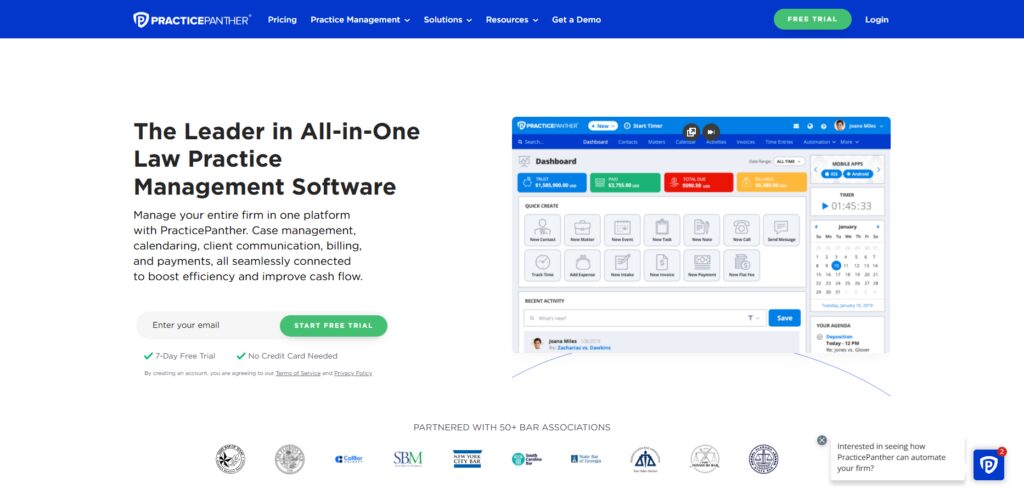Click the blue Save button

[784, 318]
